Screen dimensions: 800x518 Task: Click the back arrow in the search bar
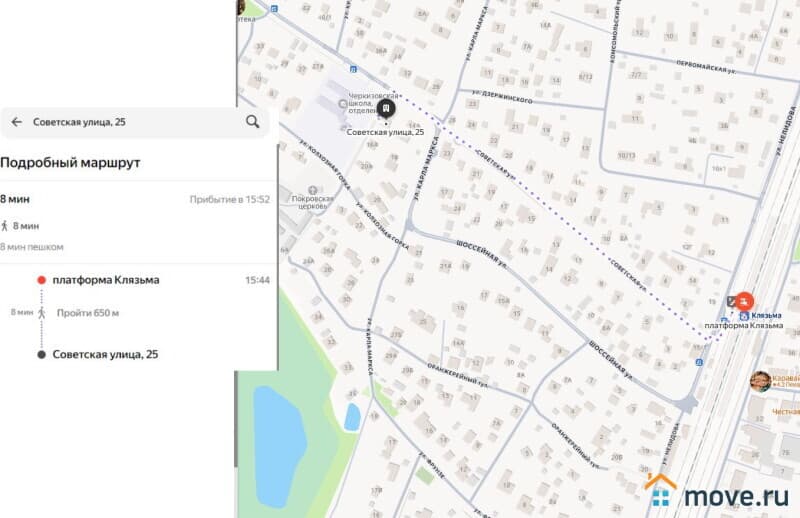pyautogui.click(x=16, y=122)
